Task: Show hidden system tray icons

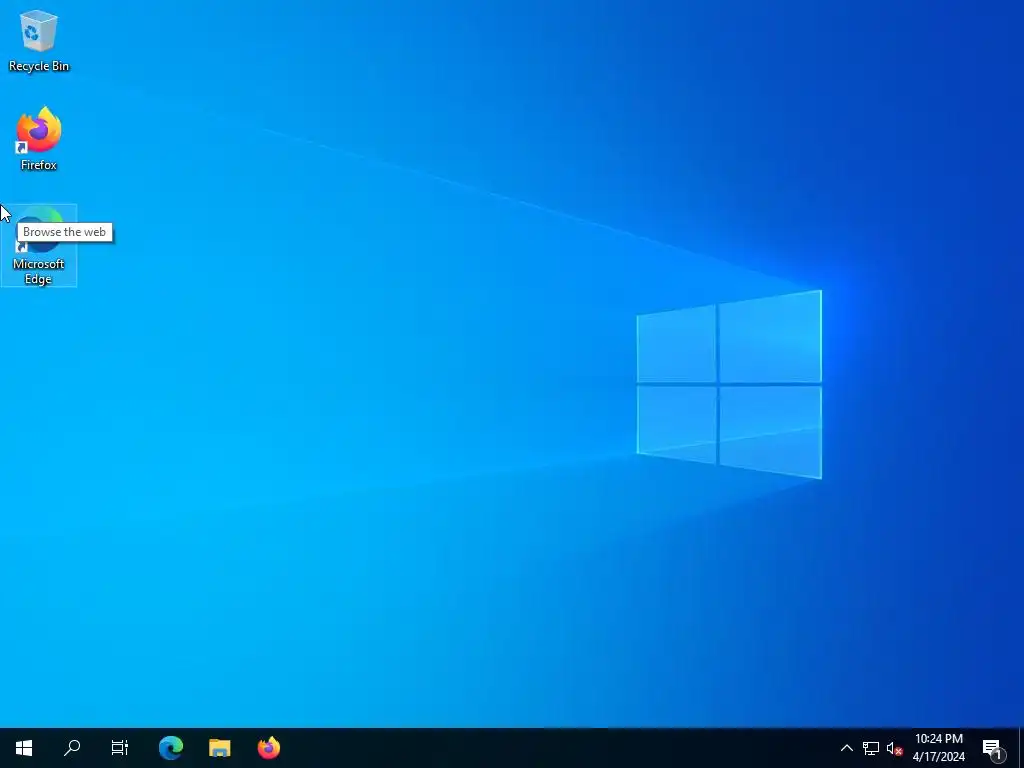Action: click(846, 748)
